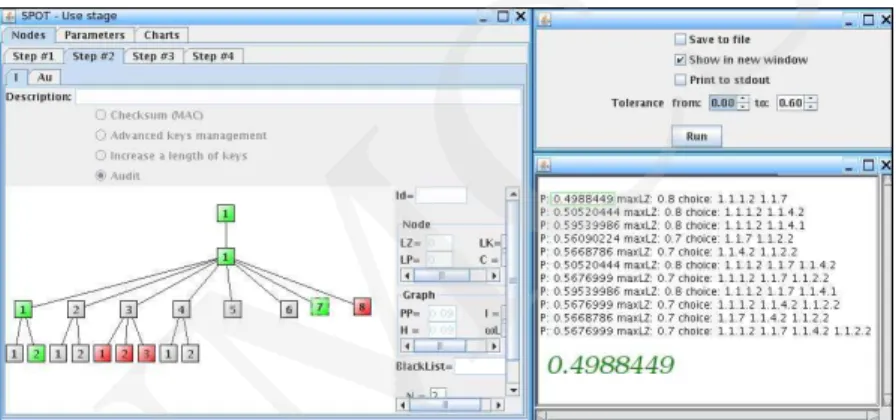Select the red node 8 in the graph
Viewport: 896px width, 420px height.
362,307
